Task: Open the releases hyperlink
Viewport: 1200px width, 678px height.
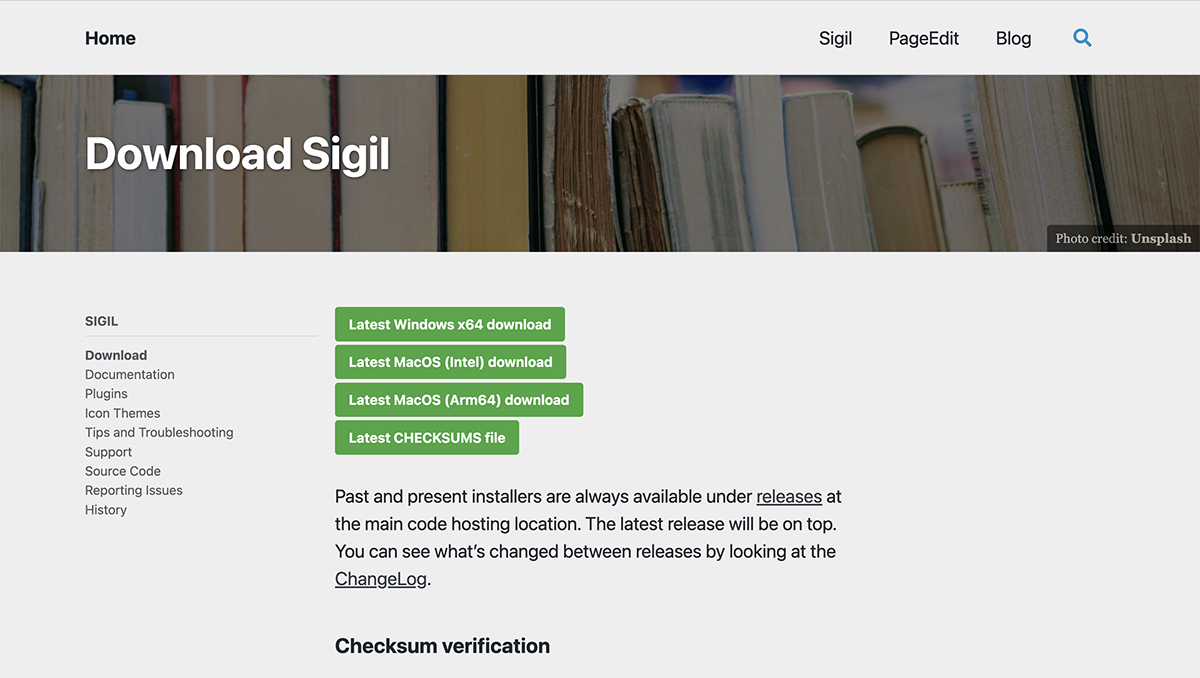Action: pyautogui.click(x=789, y=496)
